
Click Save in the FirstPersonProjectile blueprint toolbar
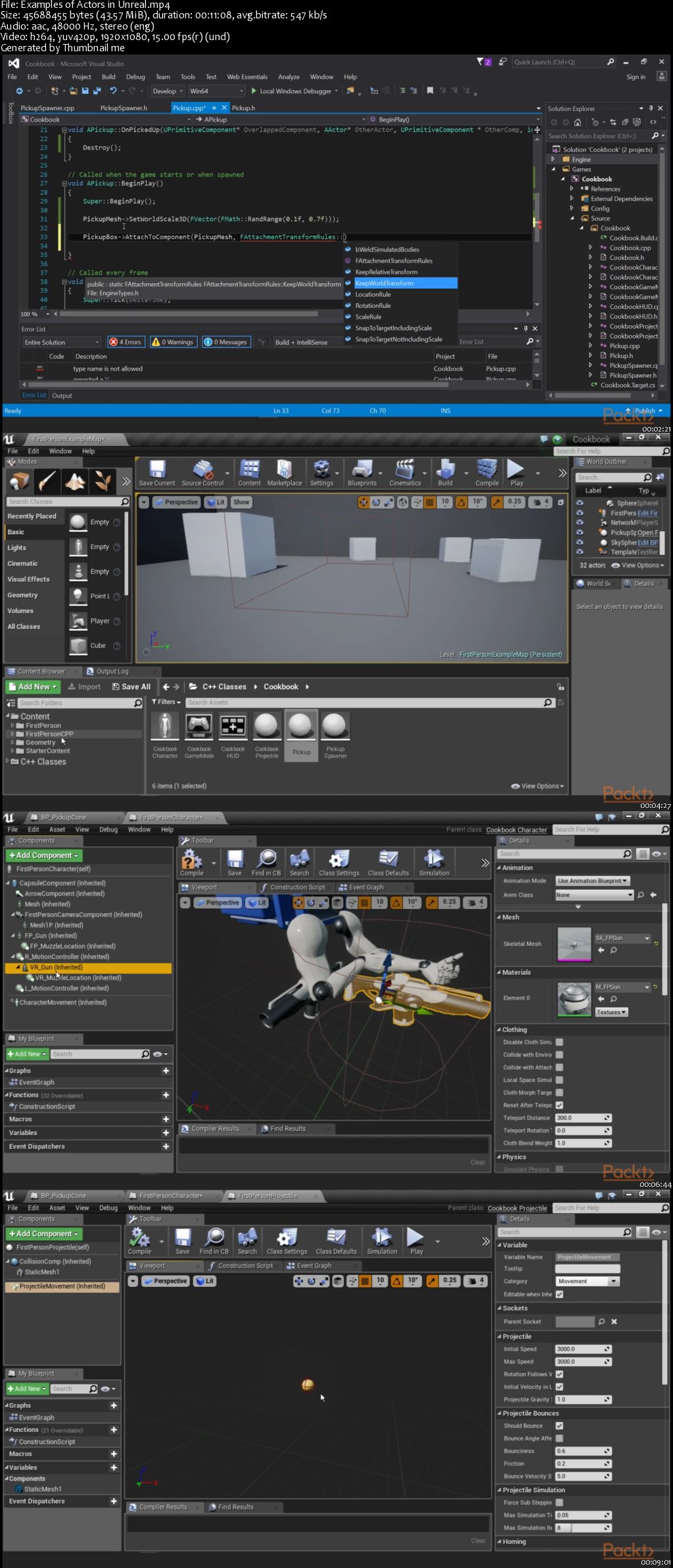183,1241
